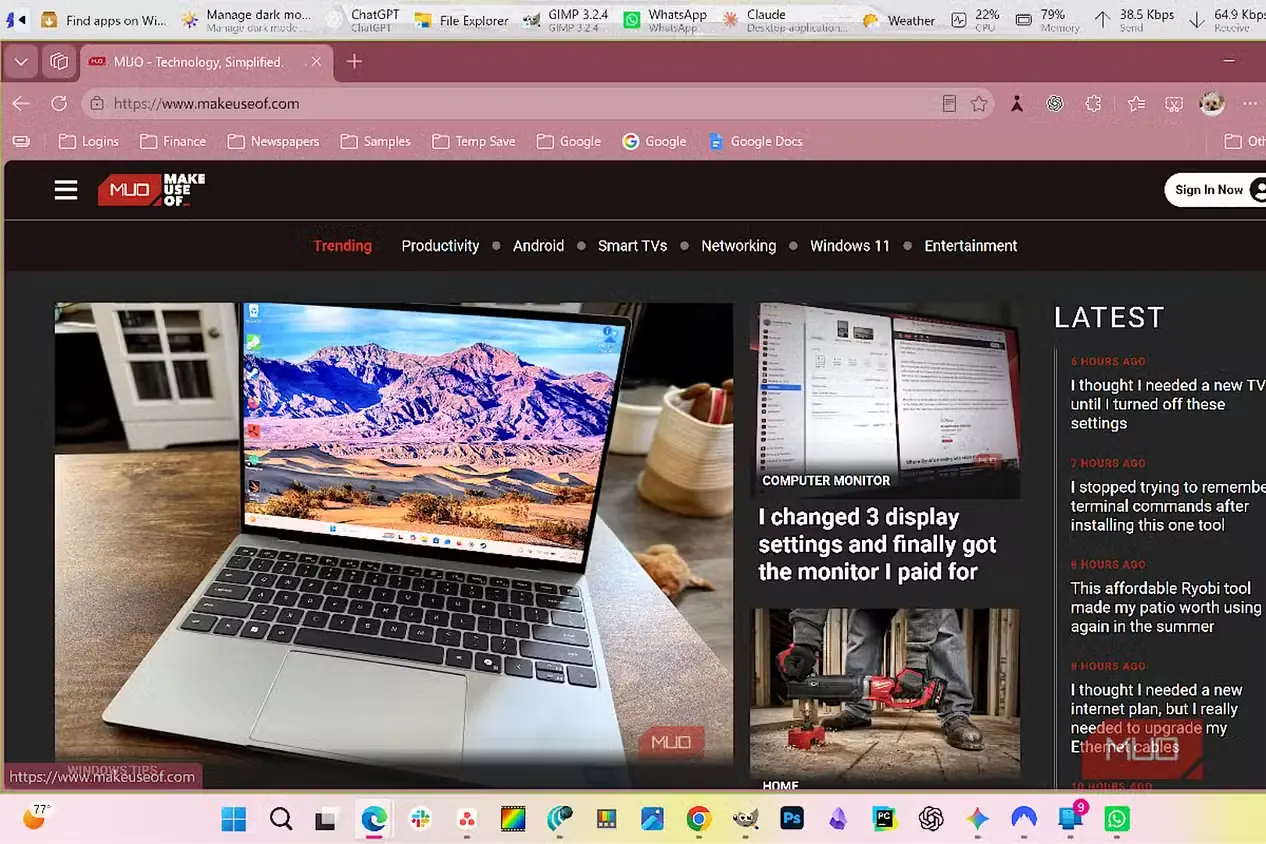The height and width of the screenshot is (844, 1266).
Task: Open the Google bookmark with the G logo
Action: pos(654,141)
